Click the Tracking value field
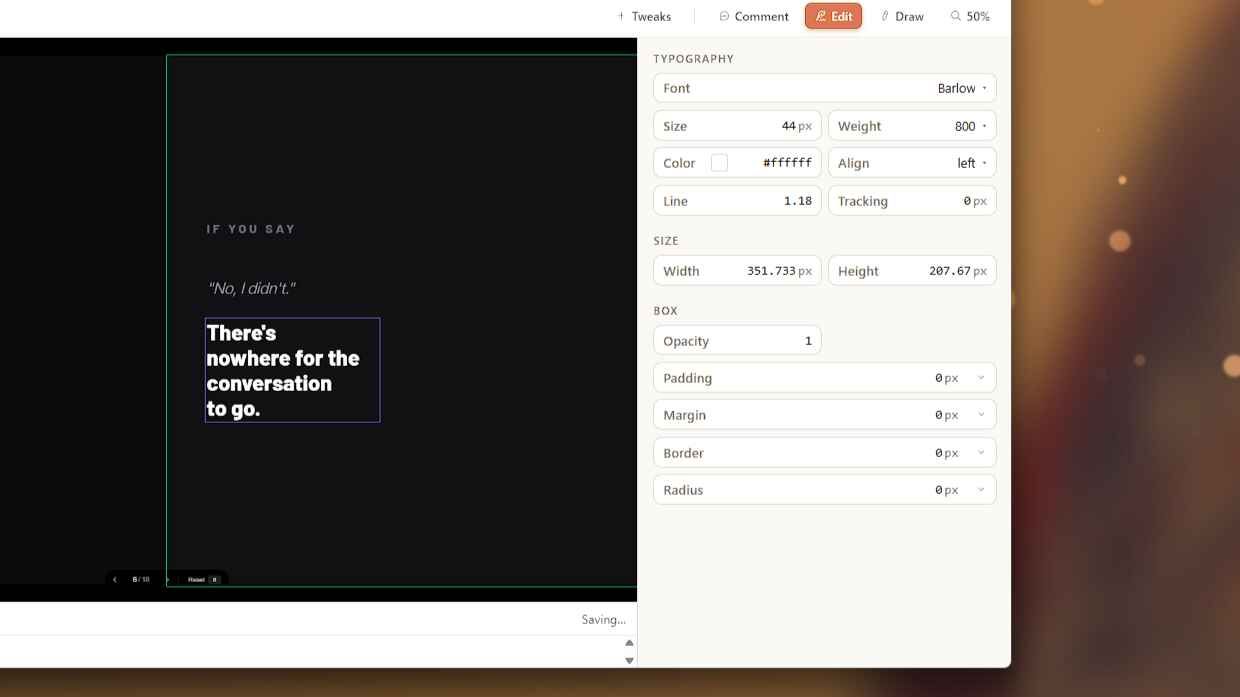Image resolution: width=1240 pixels, height=697 pixels. 912,201
